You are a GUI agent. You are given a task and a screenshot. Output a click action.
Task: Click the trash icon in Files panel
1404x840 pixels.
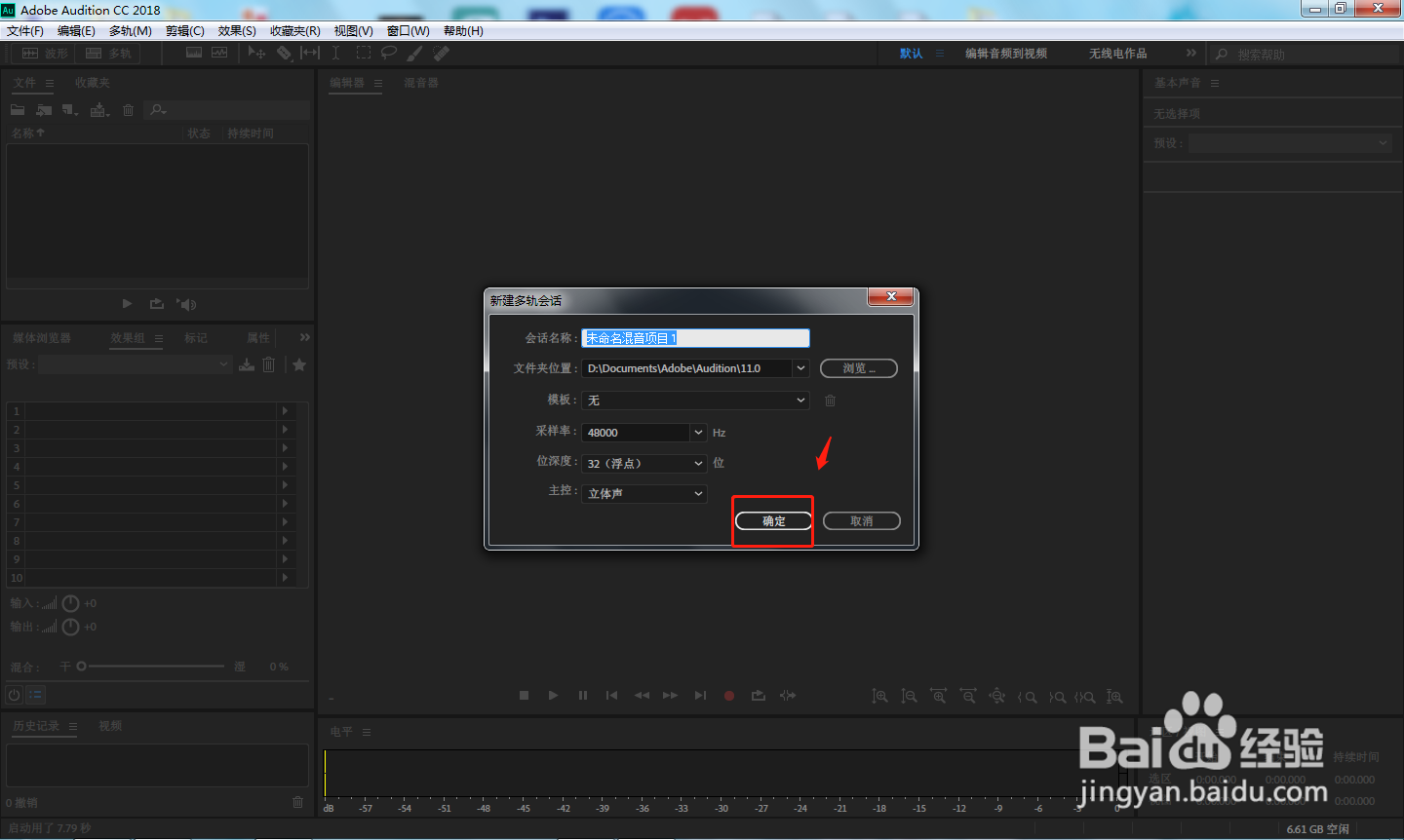[128, 110]
